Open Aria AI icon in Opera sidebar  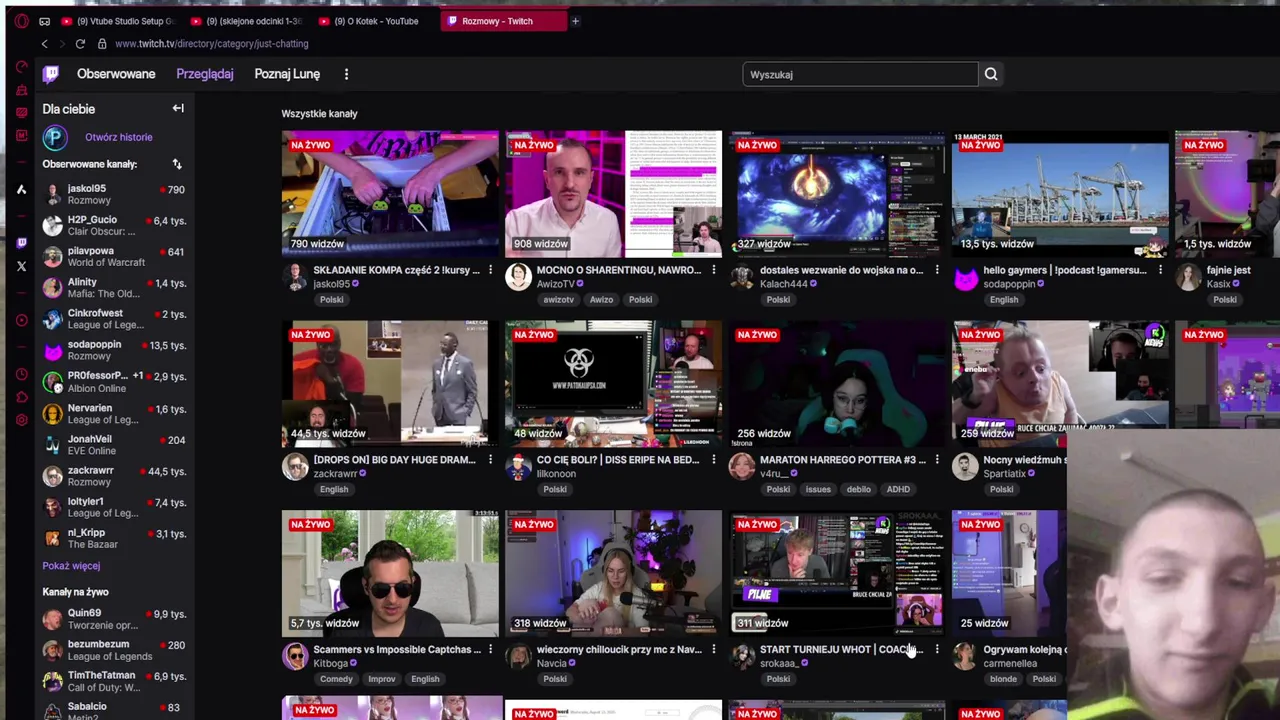point(21,189)
